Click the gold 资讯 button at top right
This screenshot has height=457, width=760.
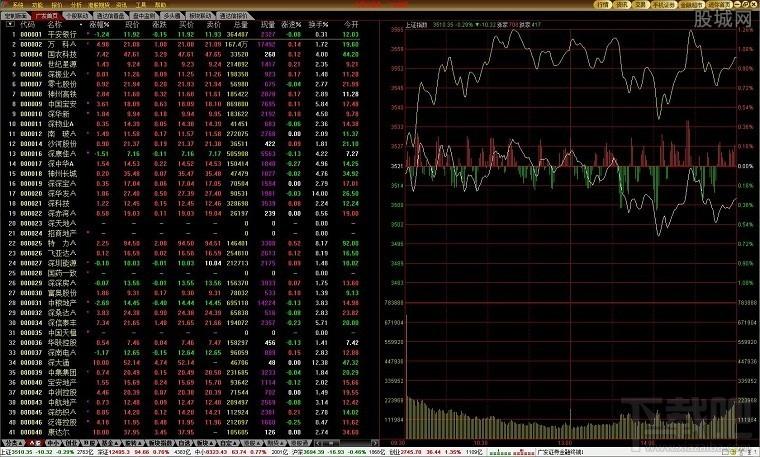point(621,4)
